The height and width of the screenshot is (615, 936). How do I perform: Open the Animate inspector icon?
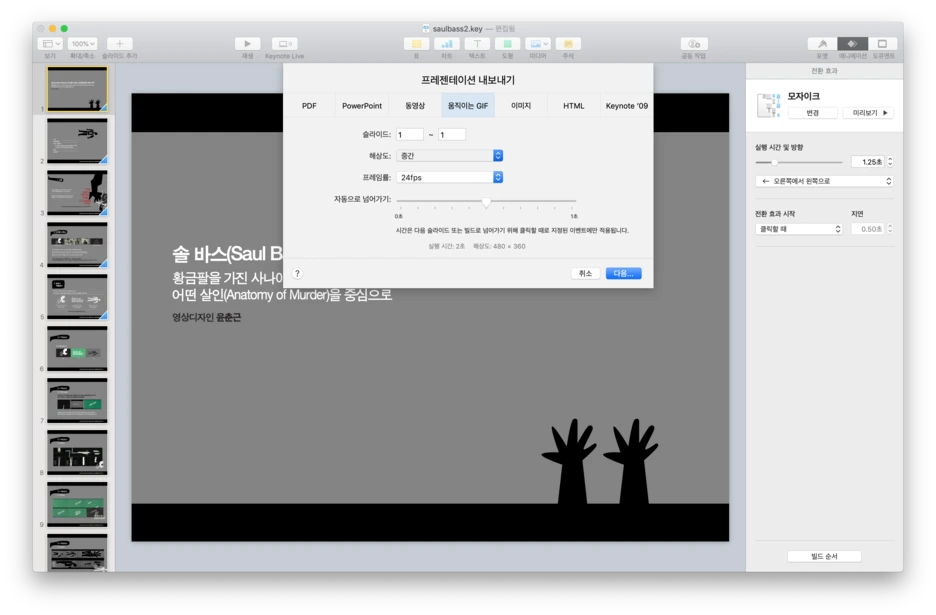852,44
